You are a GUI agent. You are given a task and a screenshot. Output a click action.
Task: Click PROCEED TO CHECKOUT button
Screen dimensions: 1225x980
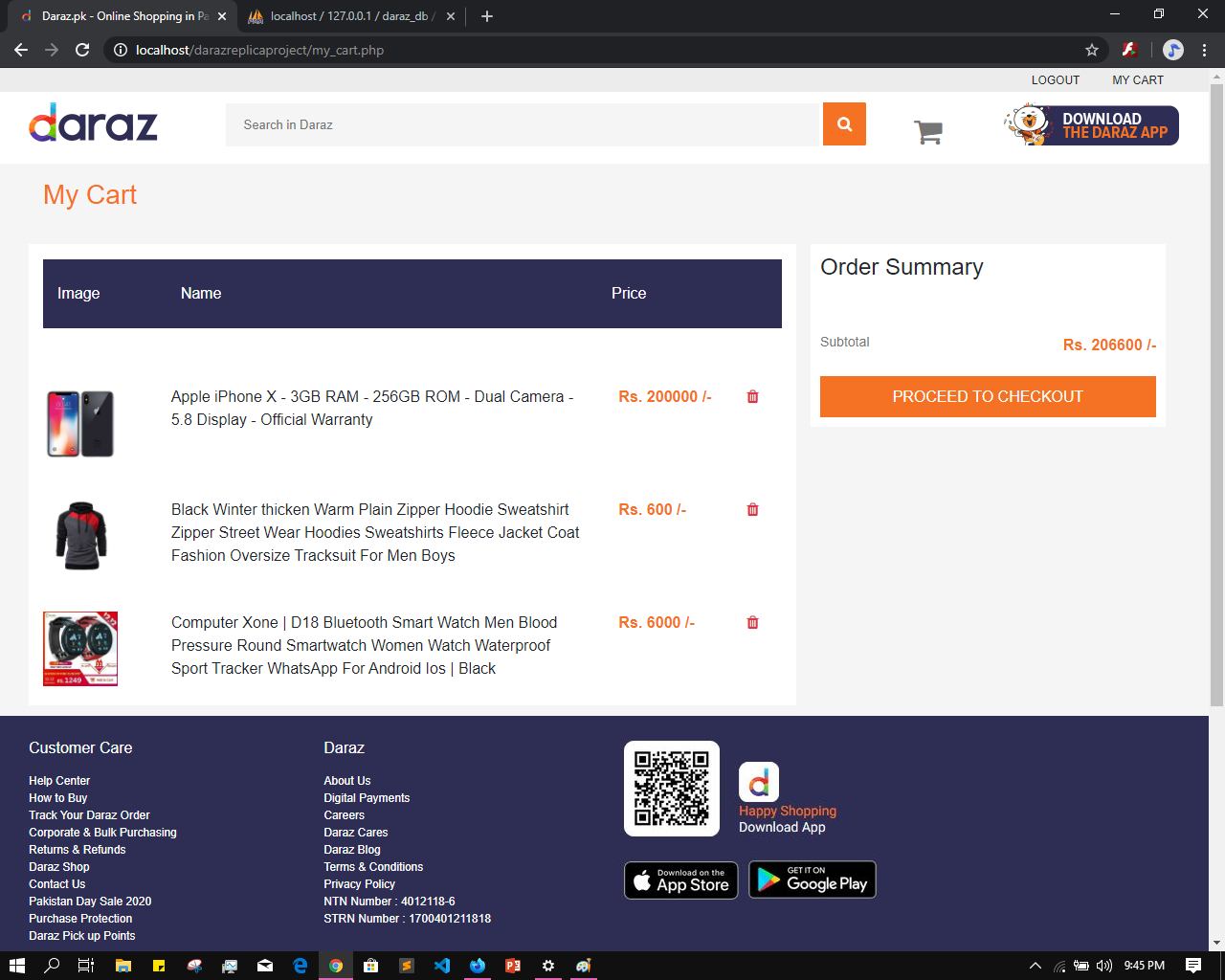[x=988, y=396]
